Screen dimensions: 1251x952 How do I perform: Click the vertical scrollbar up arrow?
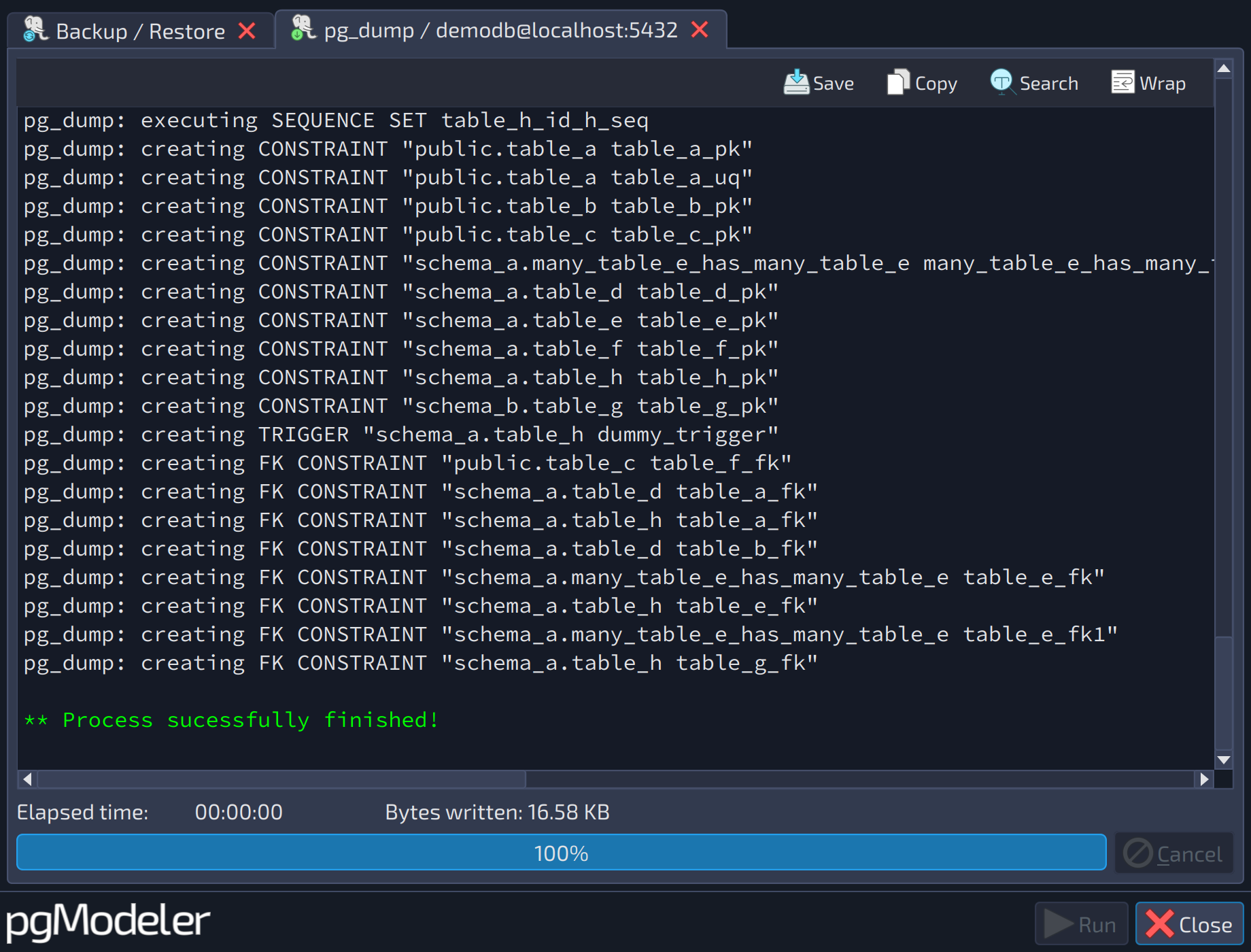click(x=1223, y=69)
